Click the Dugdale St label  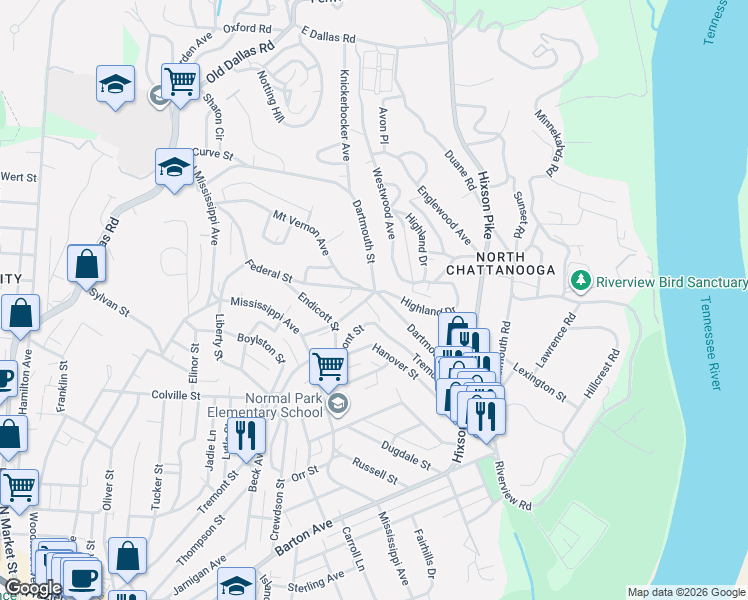click(x=406, y=455)
